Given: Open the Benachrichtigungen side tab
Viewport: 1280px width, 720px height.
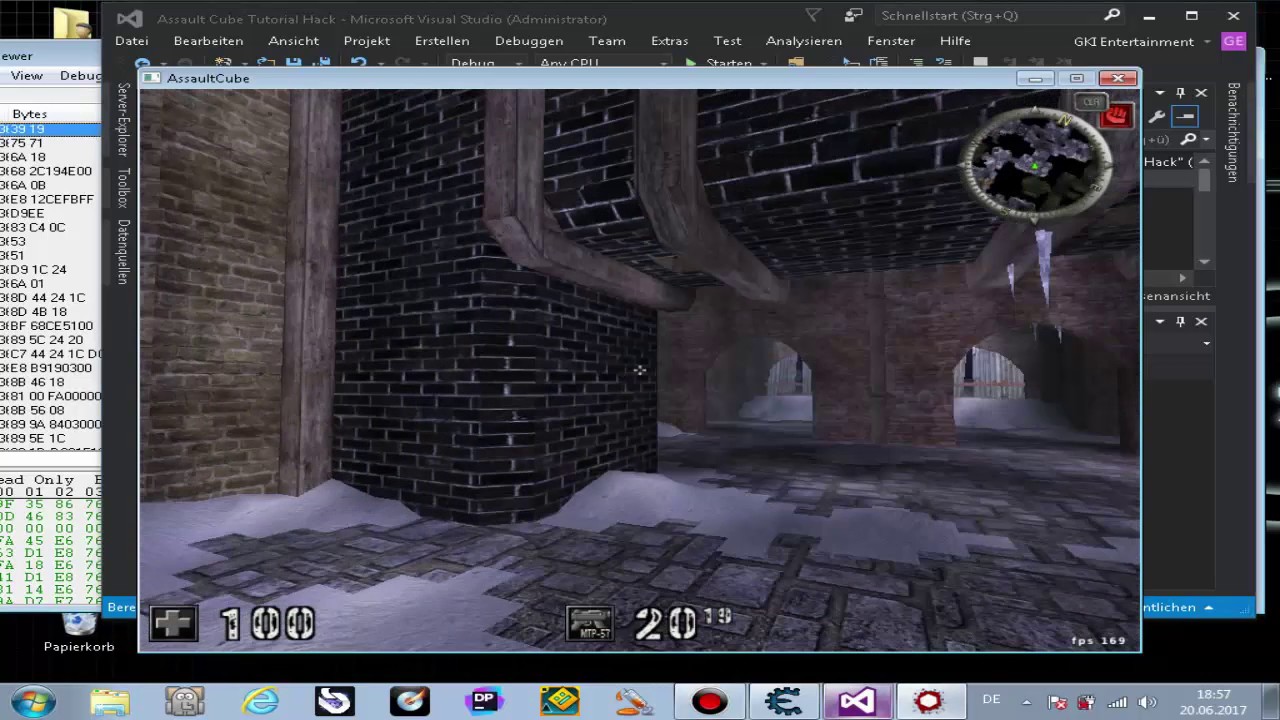Looking at the screenshot, I should [1233, 131].
